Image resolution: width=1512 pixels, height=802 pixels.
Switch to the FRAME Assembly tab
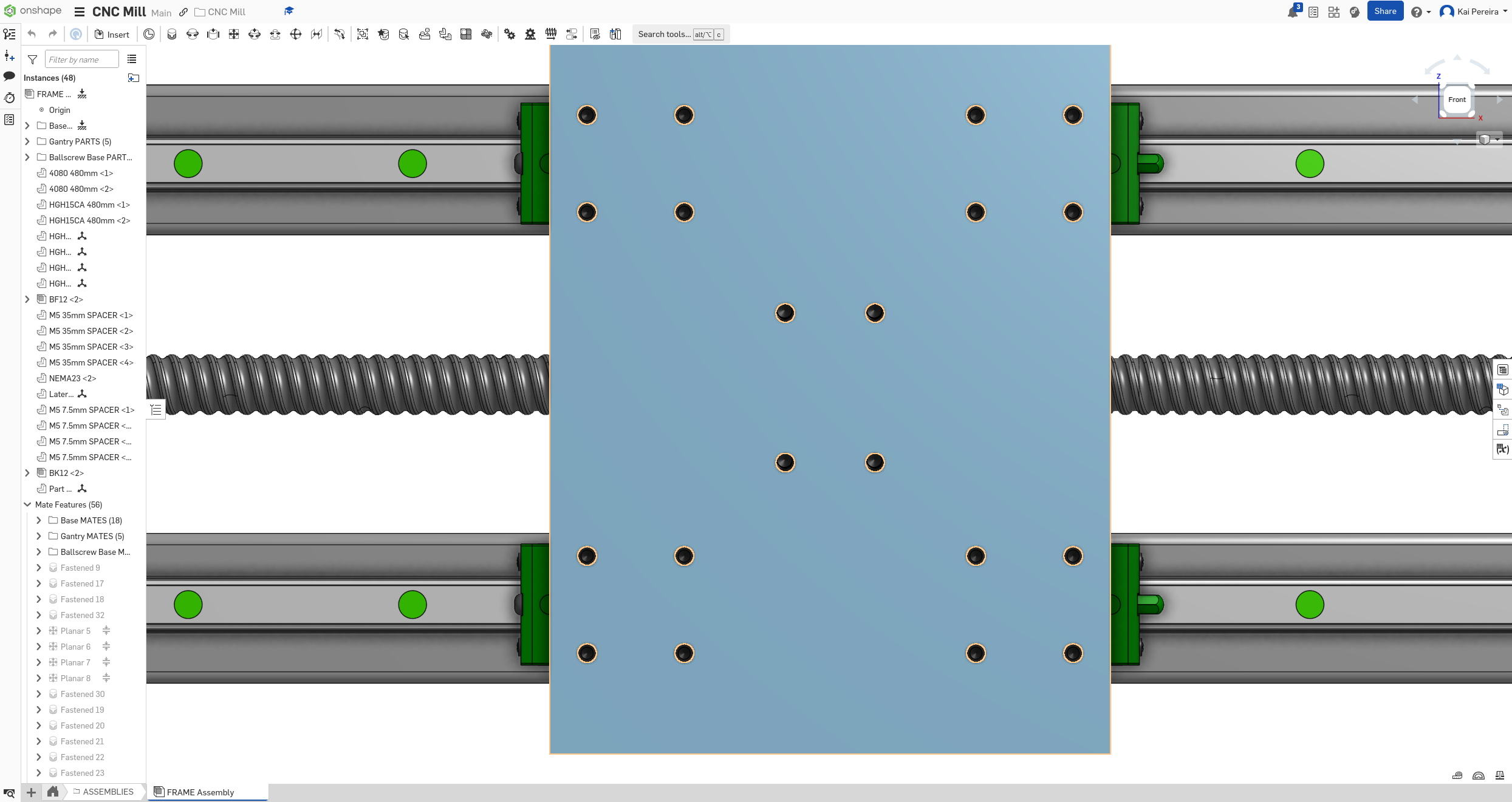click(200, 792)
